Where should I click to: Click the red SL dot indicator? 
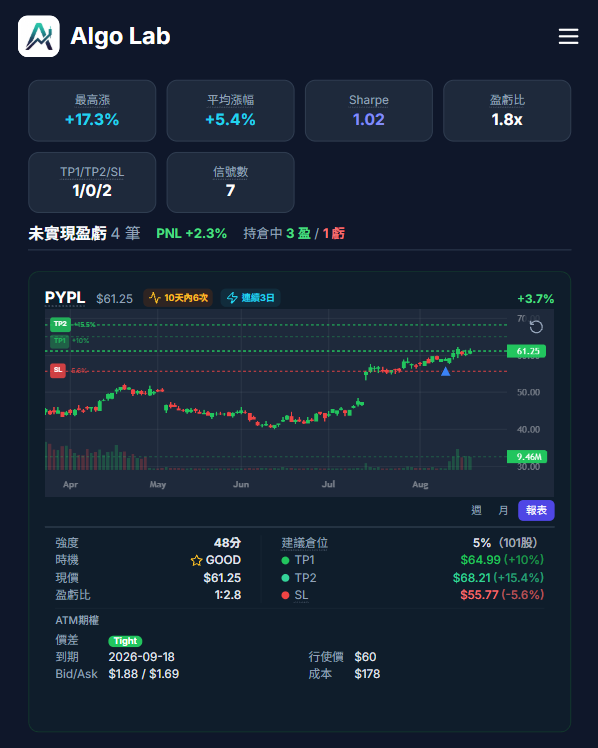click(x=286, y=595)
